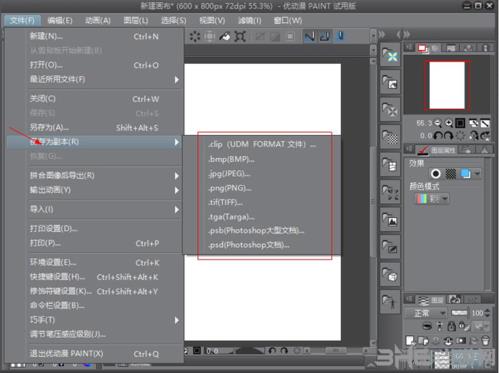The width and height of the screenshot is (499, 373).
Task: Toggle the border effect circle icon
Action: (x=436, y=174)
